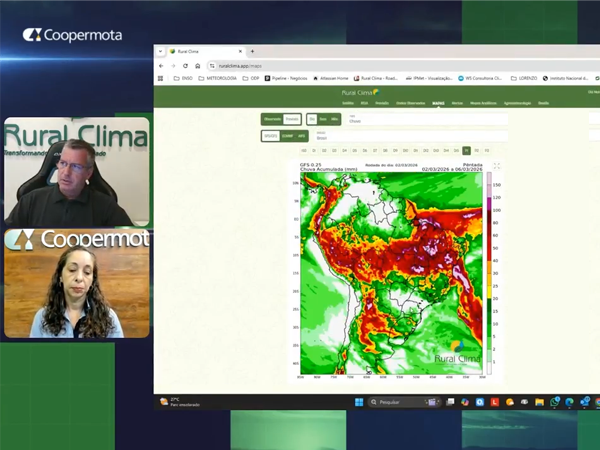Select the P3 pentad button

tap(487, 151)
